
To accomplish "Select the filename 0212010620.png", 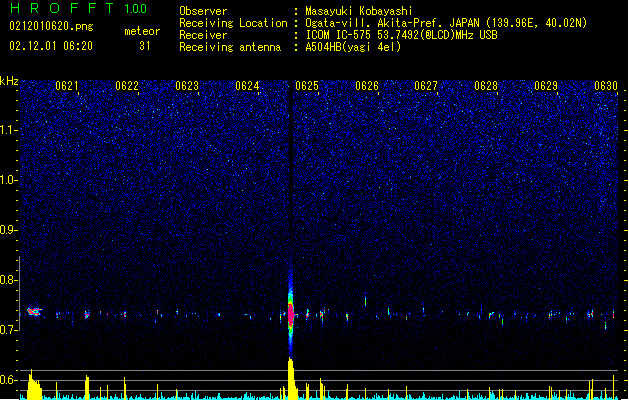I will pos(51,26).
